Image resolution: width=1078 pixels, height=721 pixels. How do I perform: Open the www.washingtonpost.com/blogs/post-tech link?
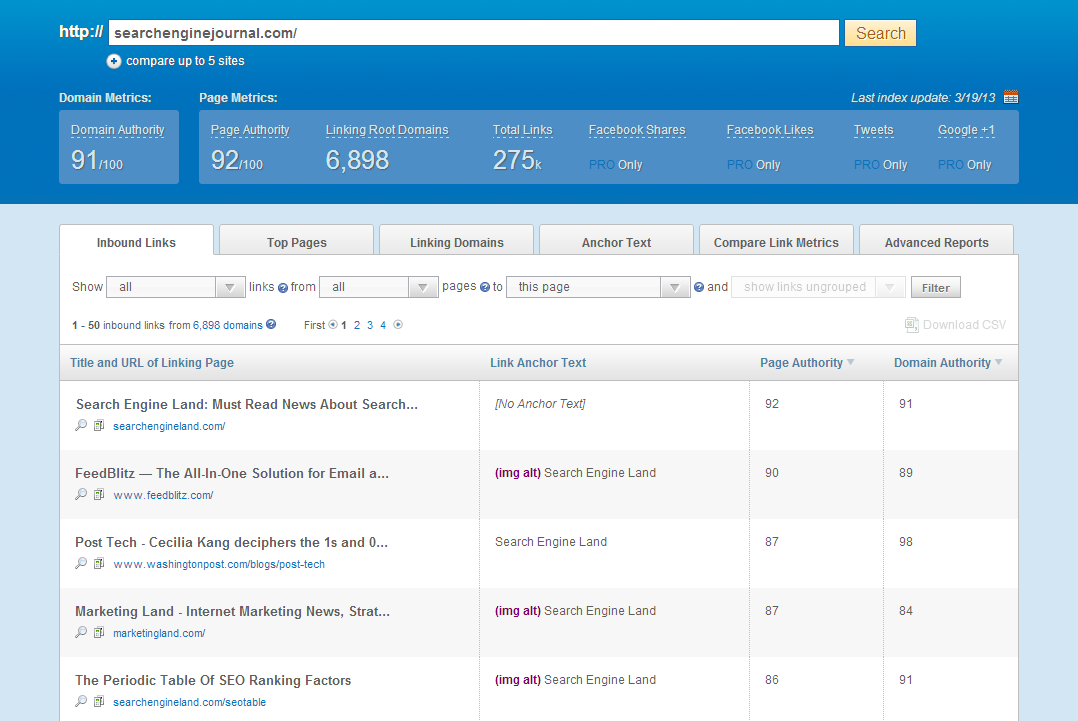click(219, 564)
